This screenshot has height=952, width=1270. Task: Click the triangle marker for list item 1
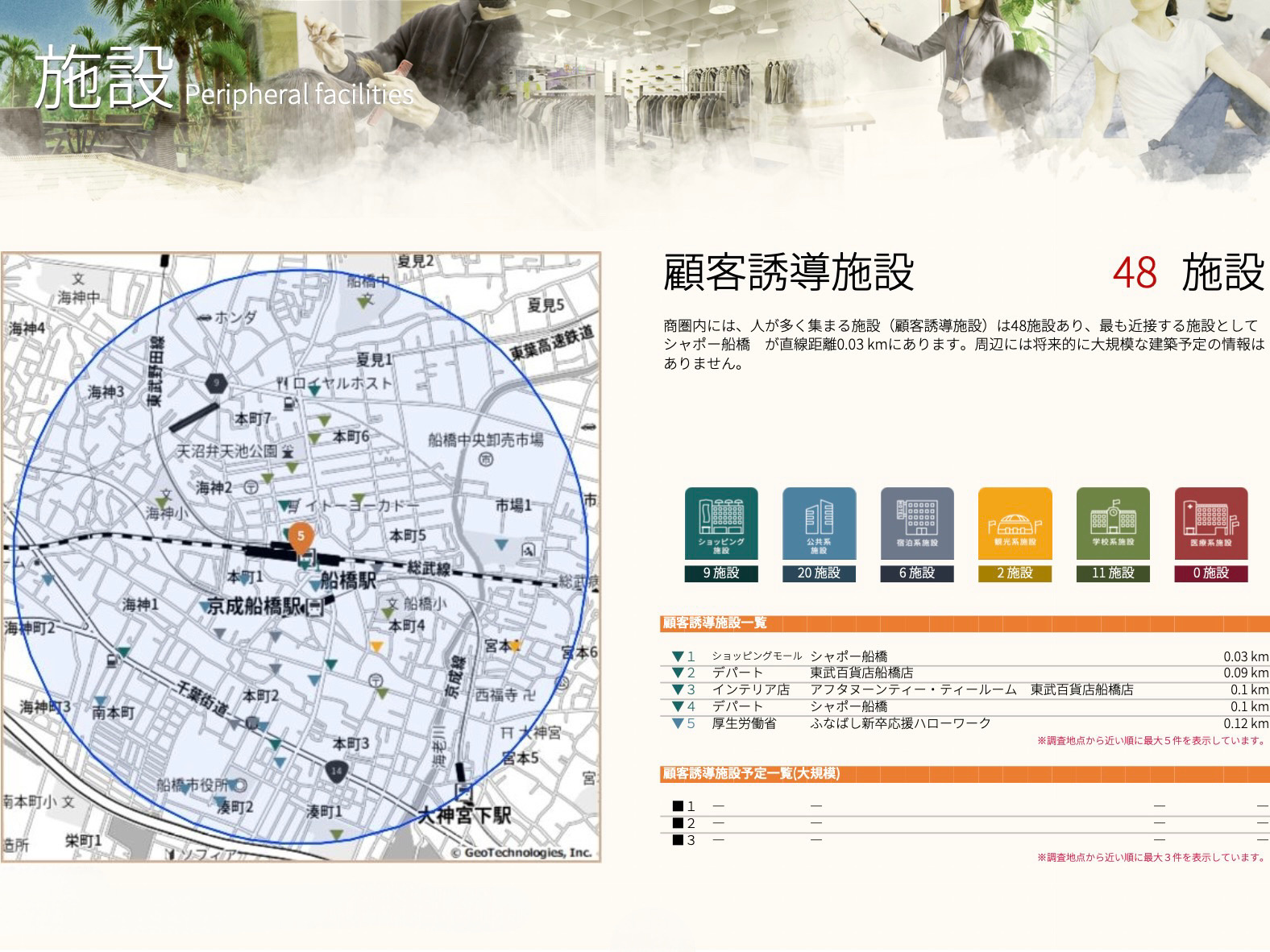coord(678,656)
